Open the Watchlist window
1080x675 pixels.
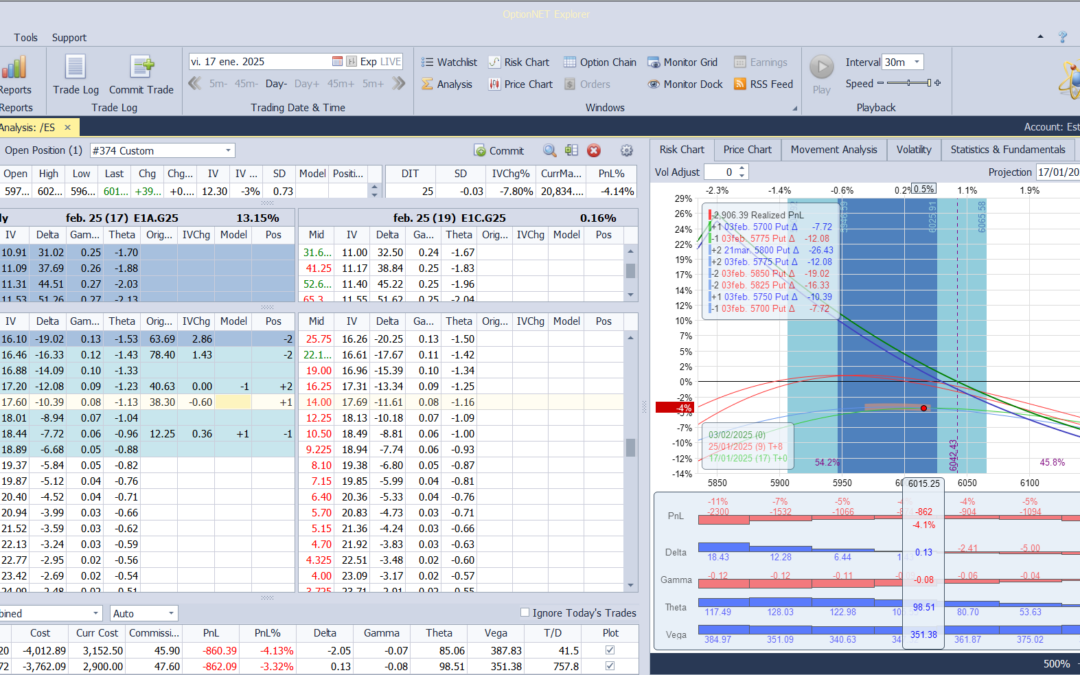(x=449, y=62)
